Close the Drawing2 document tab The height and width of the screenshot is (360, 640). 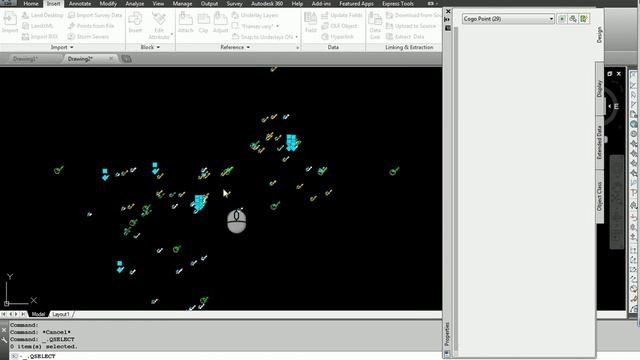pos(111,59)
